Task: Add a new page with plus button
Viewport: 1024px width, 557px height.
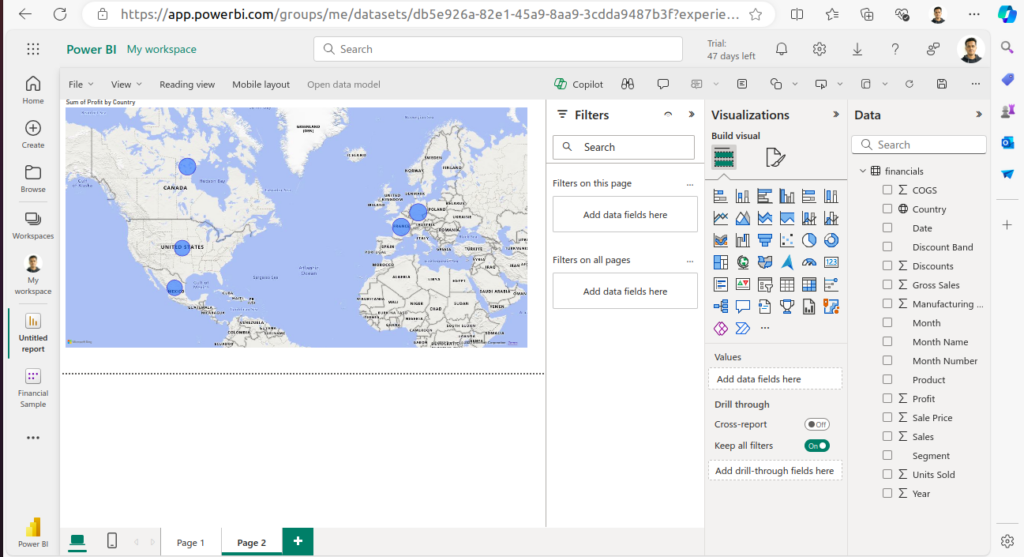Action: pos(297,541)
